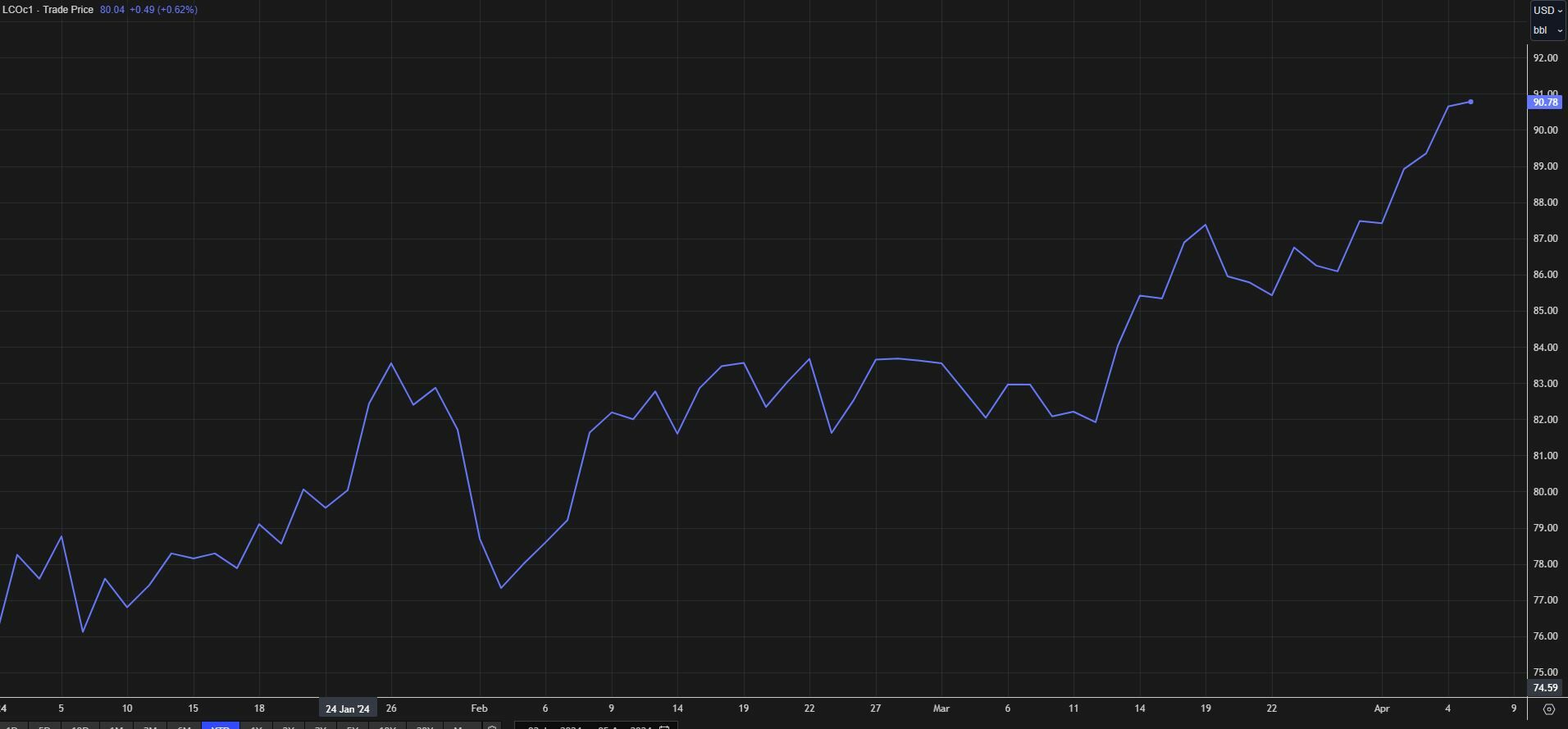Choose the 3M time range button
1568x729 pixels.
point(150,726)
